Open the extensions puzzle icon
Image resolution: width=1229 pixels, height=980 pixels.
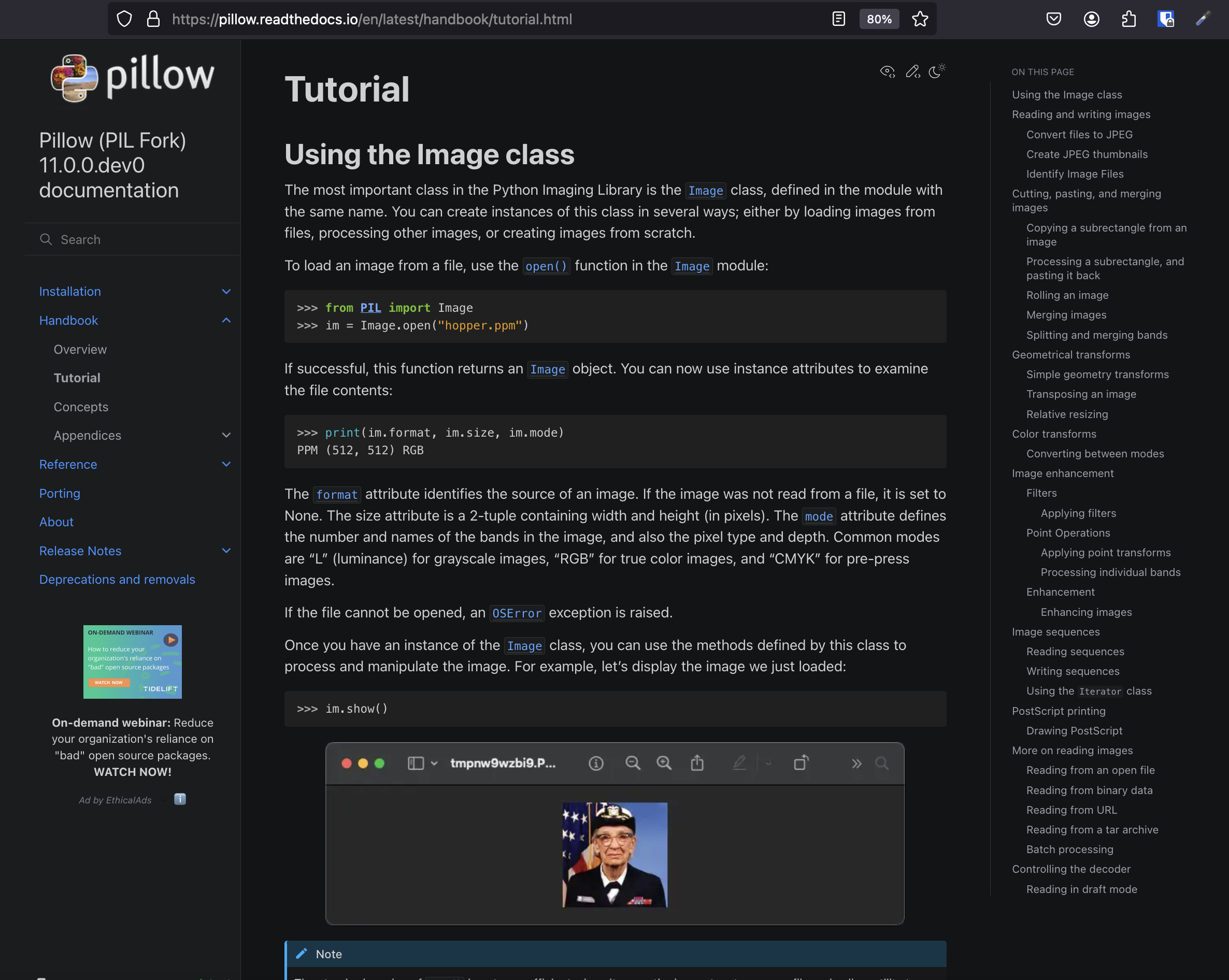click(x=1128, y=19)
